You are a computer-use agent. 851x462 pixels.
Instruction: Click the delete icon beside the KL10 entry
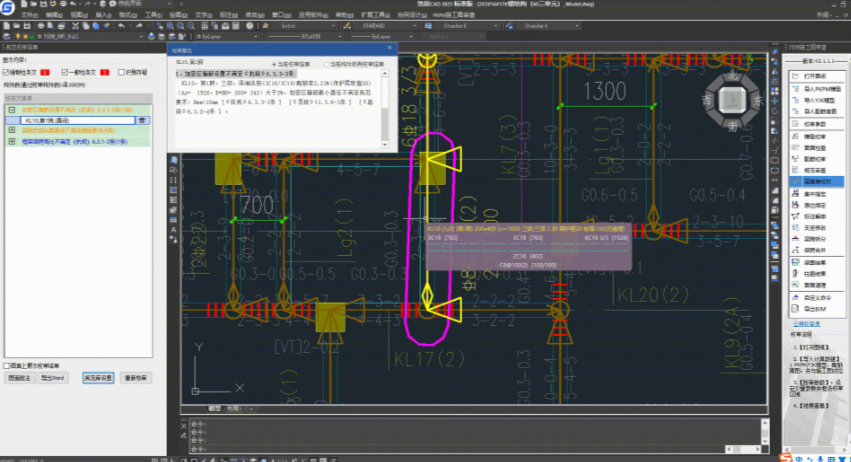click(144, 119)
